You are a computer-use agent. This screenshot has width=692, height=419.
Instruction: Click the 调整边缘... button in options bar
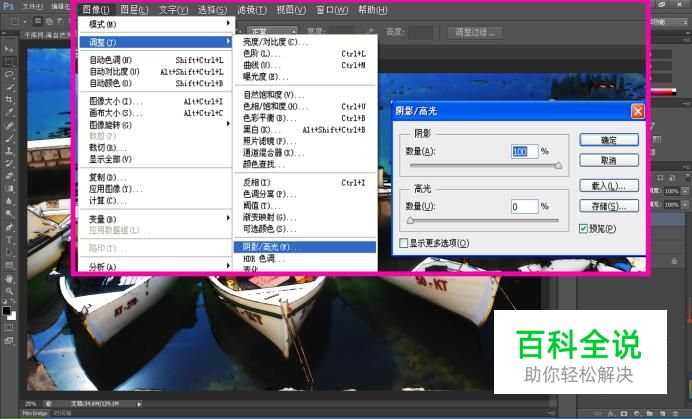(475, 32)
